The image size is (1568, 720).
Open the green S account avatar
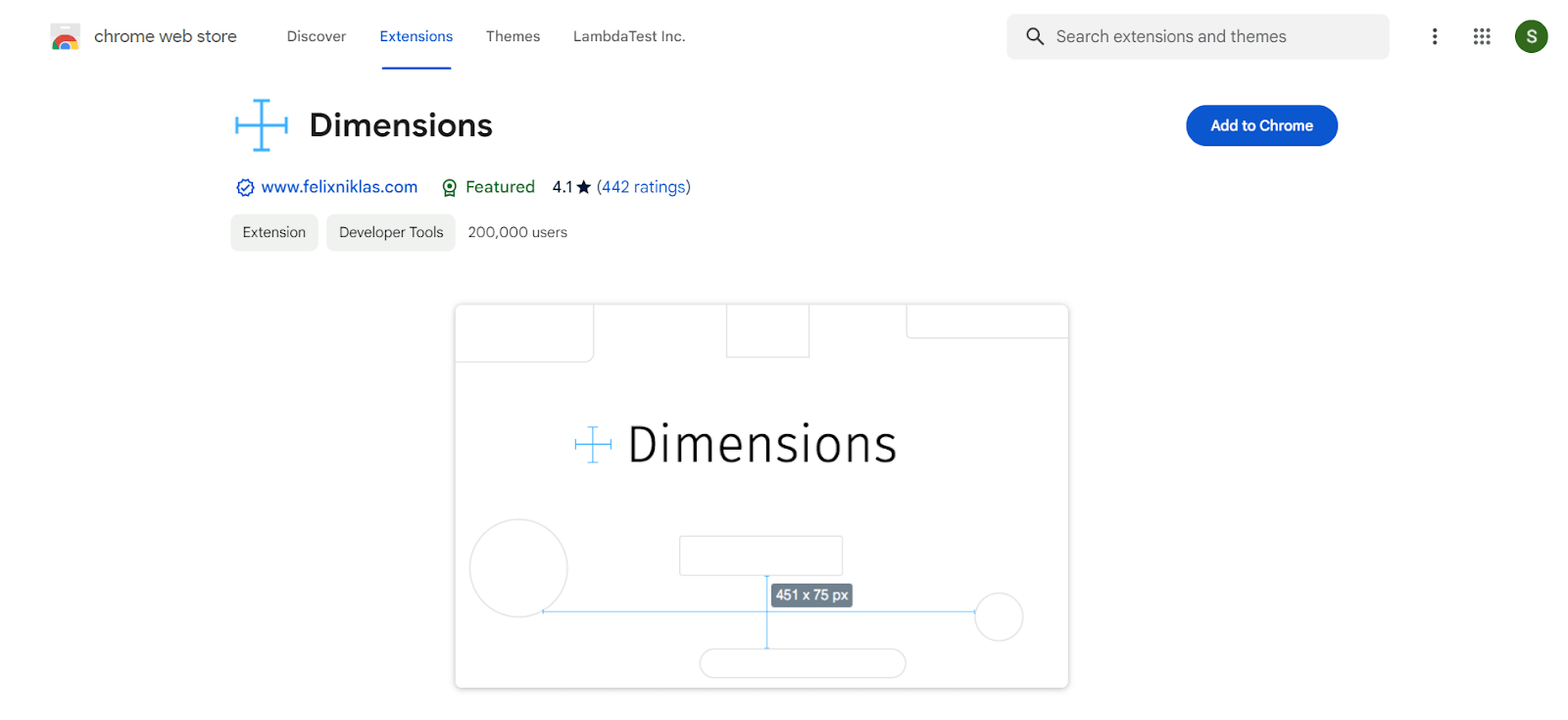click(1531, 36)
